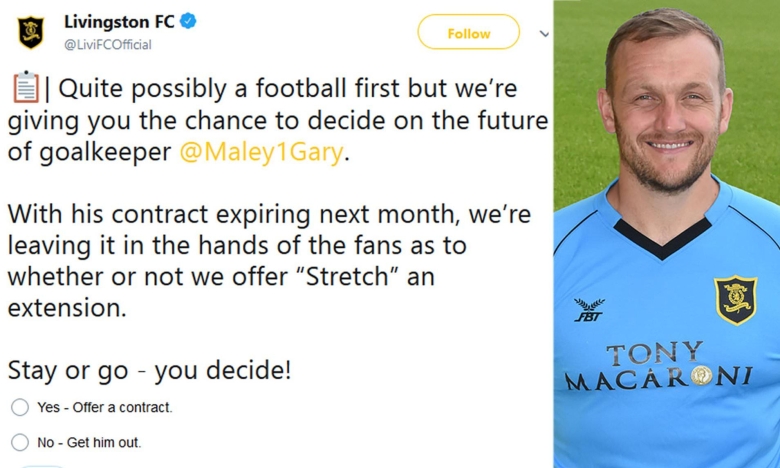The height and width of the screenshot is (468, 780).
Task: Click the 'No - Get him out.' label text
Action: 89,442
